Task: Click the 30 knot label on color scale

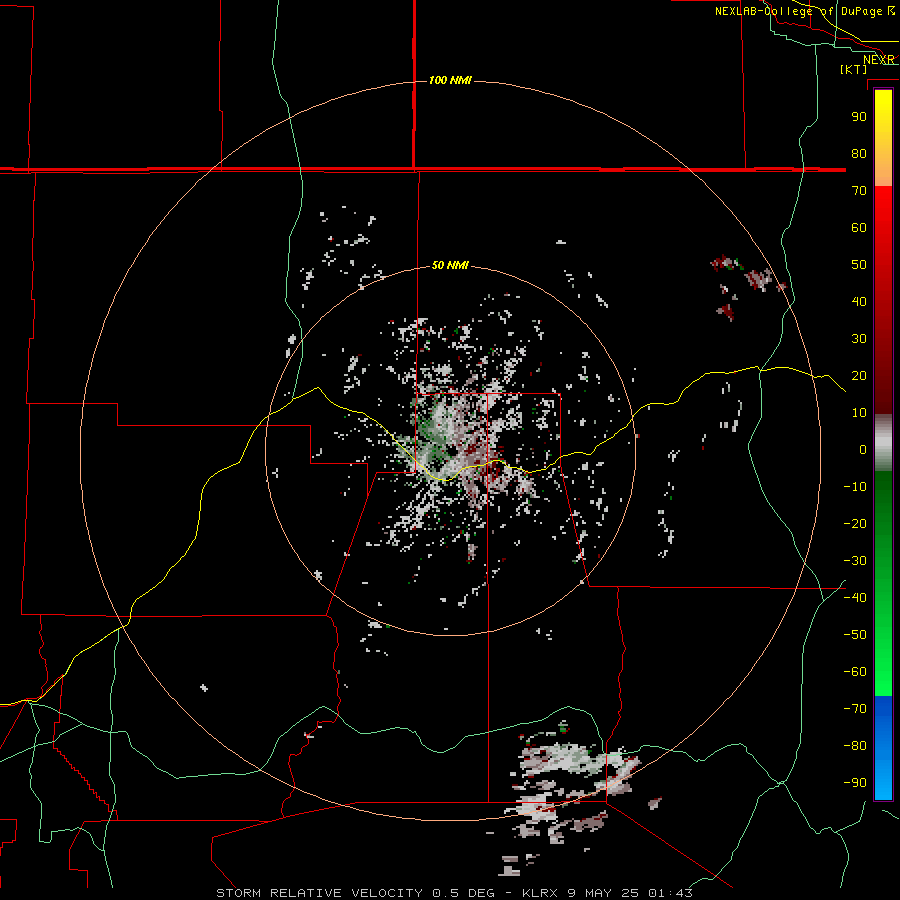Action: point(859,339)
